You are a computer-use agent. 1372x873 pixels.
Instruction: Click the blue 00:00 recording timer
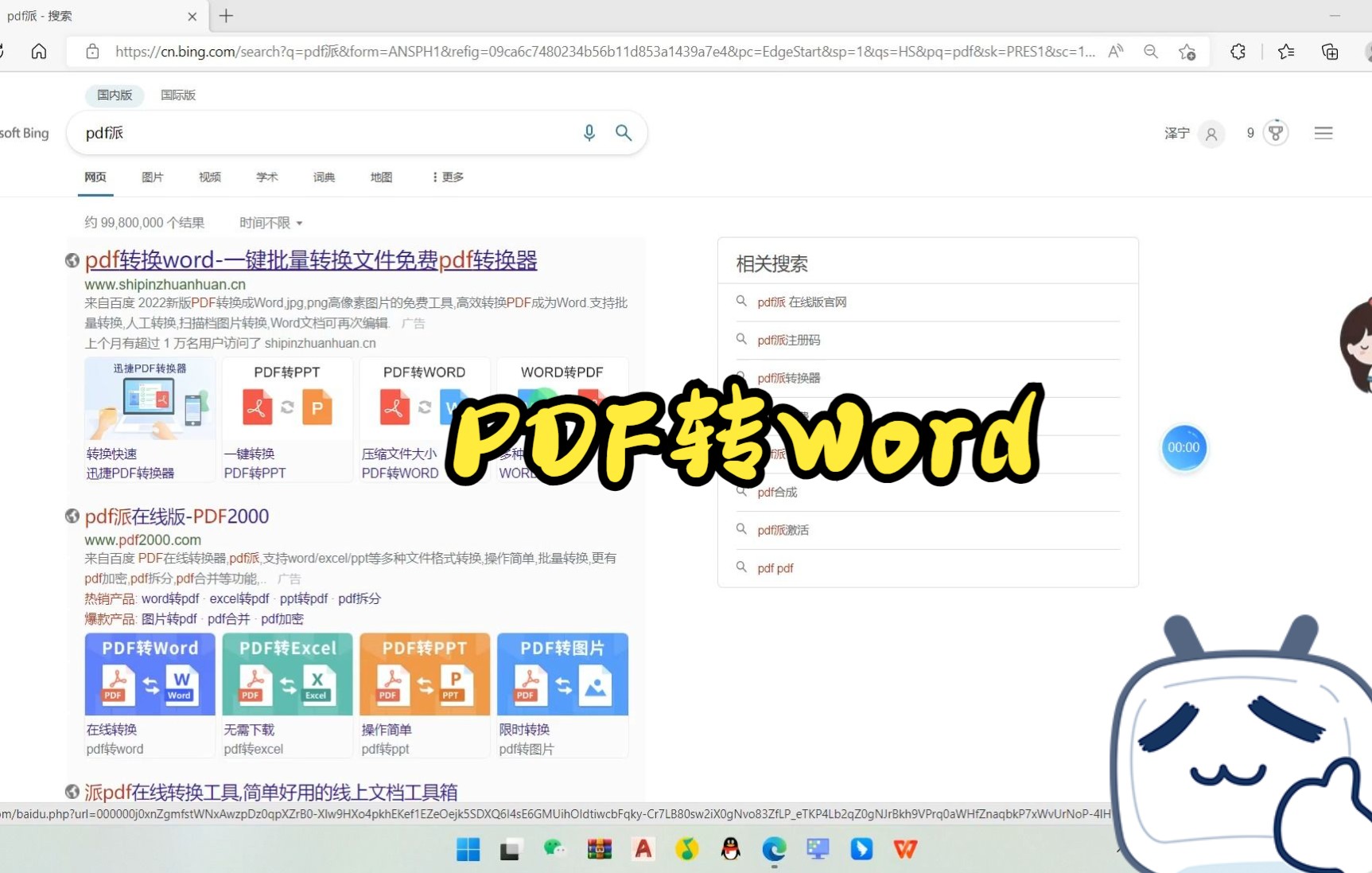tap(1183, 447)
